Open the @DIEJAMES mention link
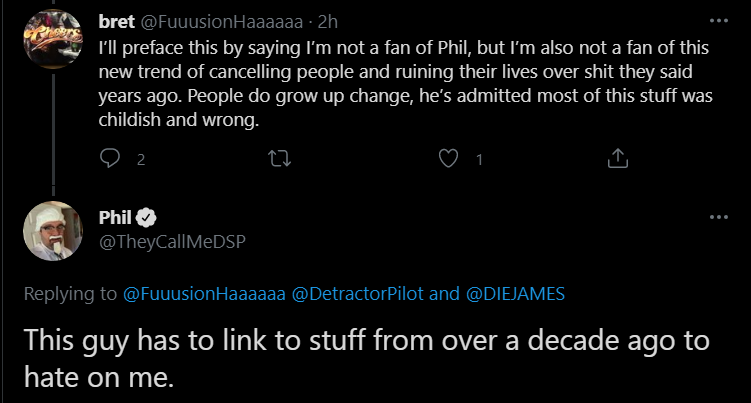Image resolution: width=751 pixels, height=403 pixels. [x=515, y=294]
